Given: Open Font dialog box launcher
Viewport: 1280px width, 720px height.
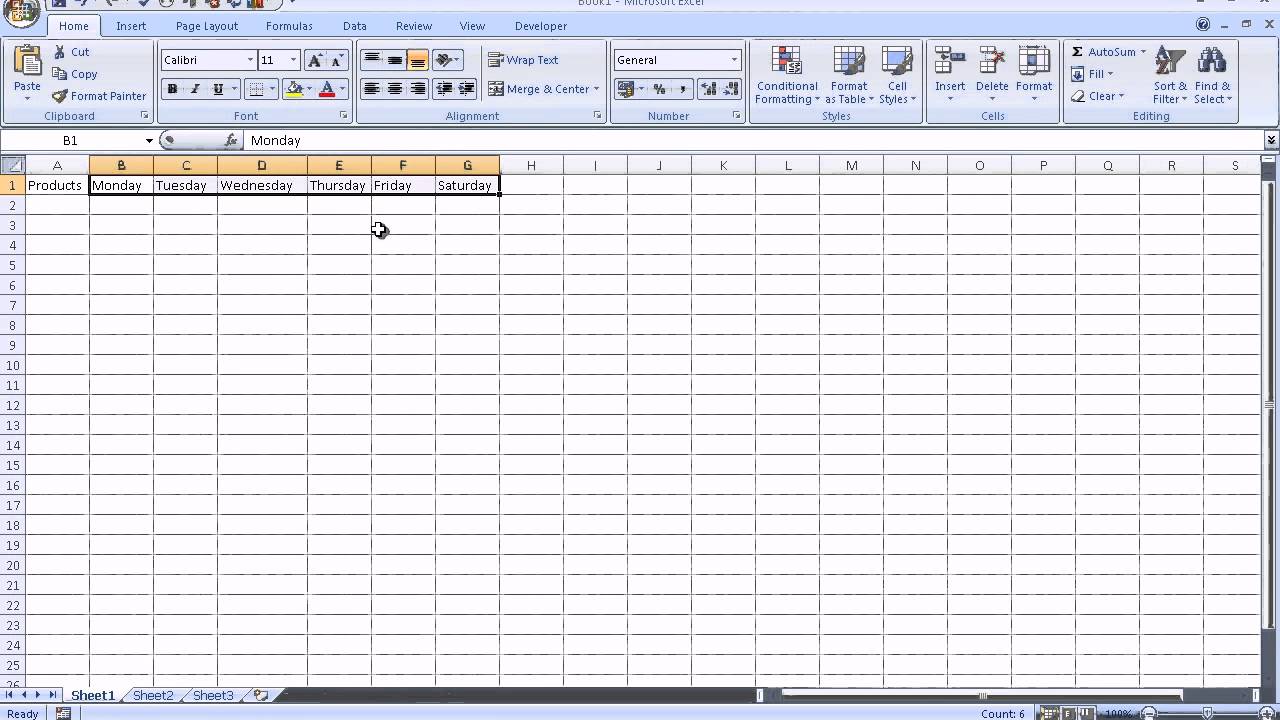Looking at the screenshot, I should [344, 116].
